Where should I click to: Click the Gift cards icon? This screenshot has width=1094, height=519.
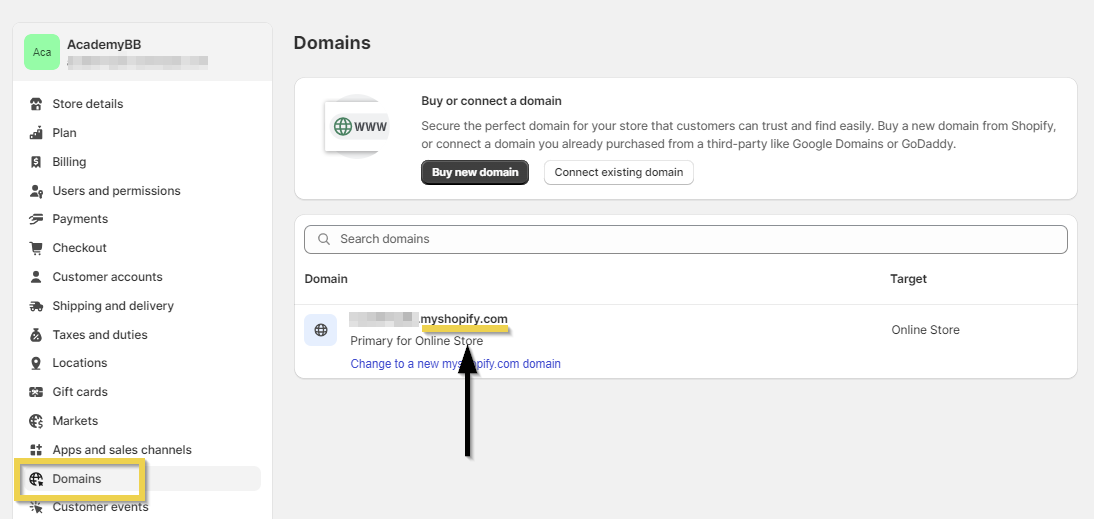point(36,392)
